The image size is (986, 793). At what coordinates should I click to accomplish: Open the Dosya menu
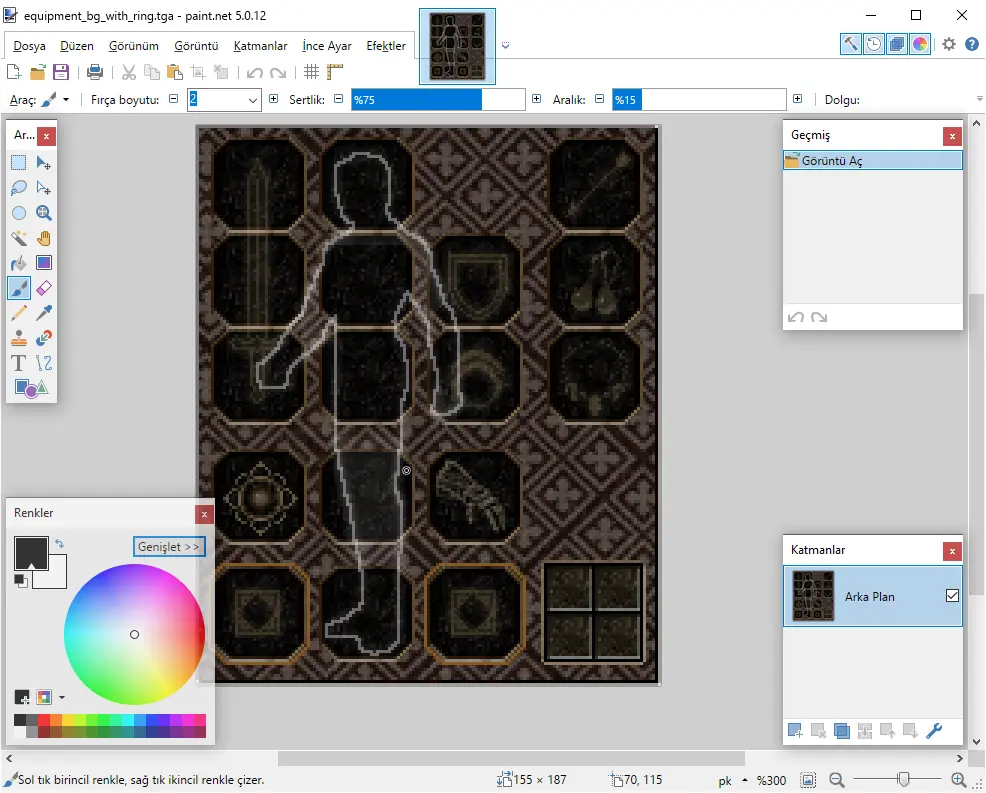click(30, 46)
